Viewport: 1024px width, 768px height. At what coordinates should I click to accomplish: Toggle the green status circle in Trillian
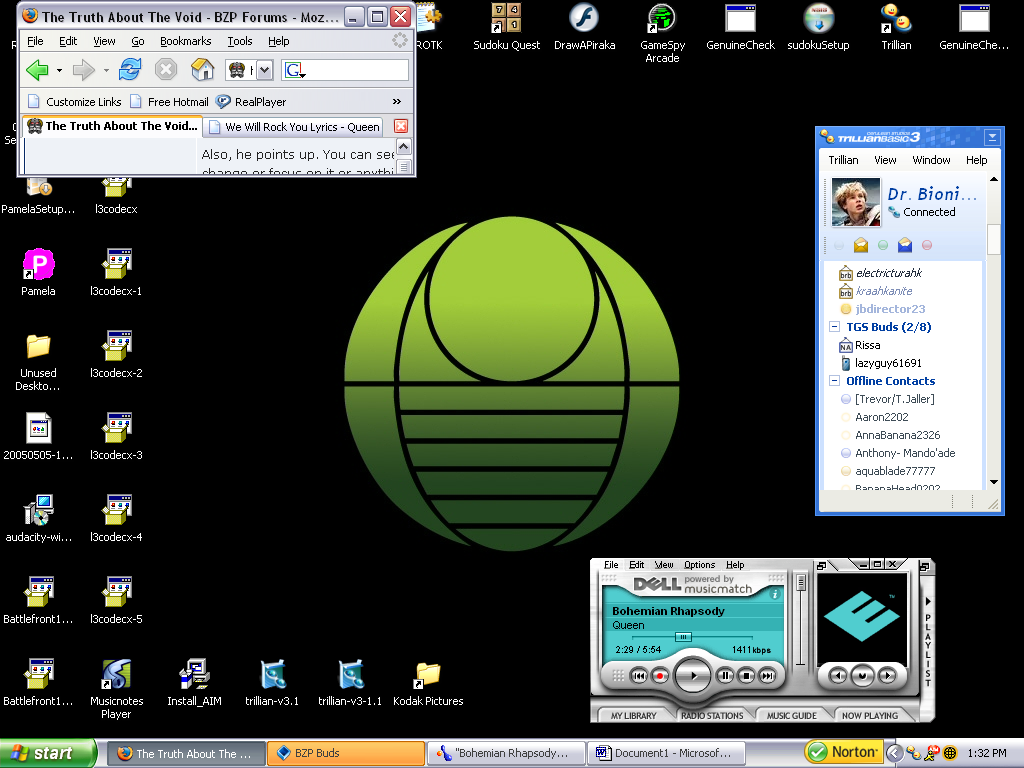(x=883, y=244)
